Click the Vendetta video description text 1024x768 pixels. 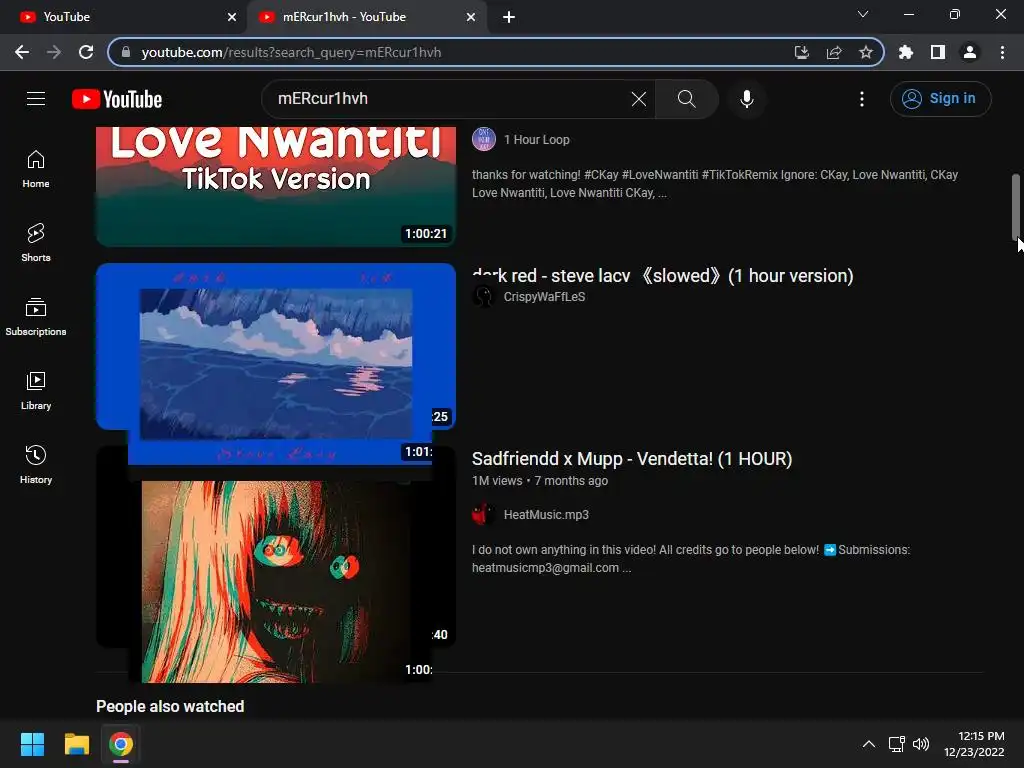pos(691,558)
